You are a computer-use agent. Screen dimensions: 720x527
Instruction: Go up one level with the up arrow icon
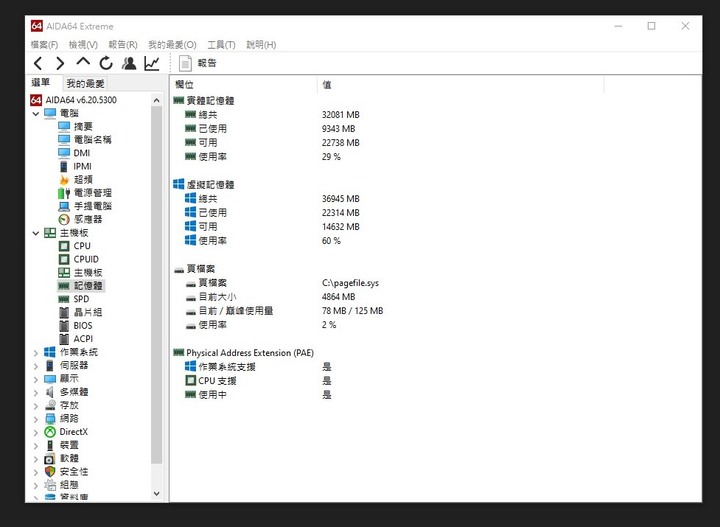pos(83,62)
